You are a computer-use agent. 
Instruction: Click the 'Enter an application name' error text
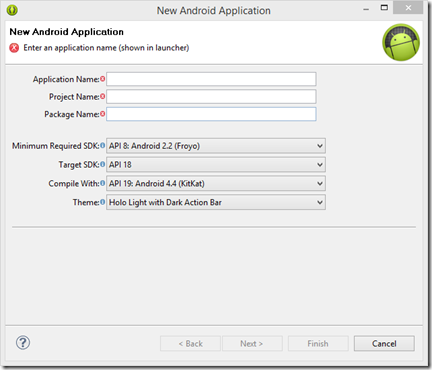106,48
